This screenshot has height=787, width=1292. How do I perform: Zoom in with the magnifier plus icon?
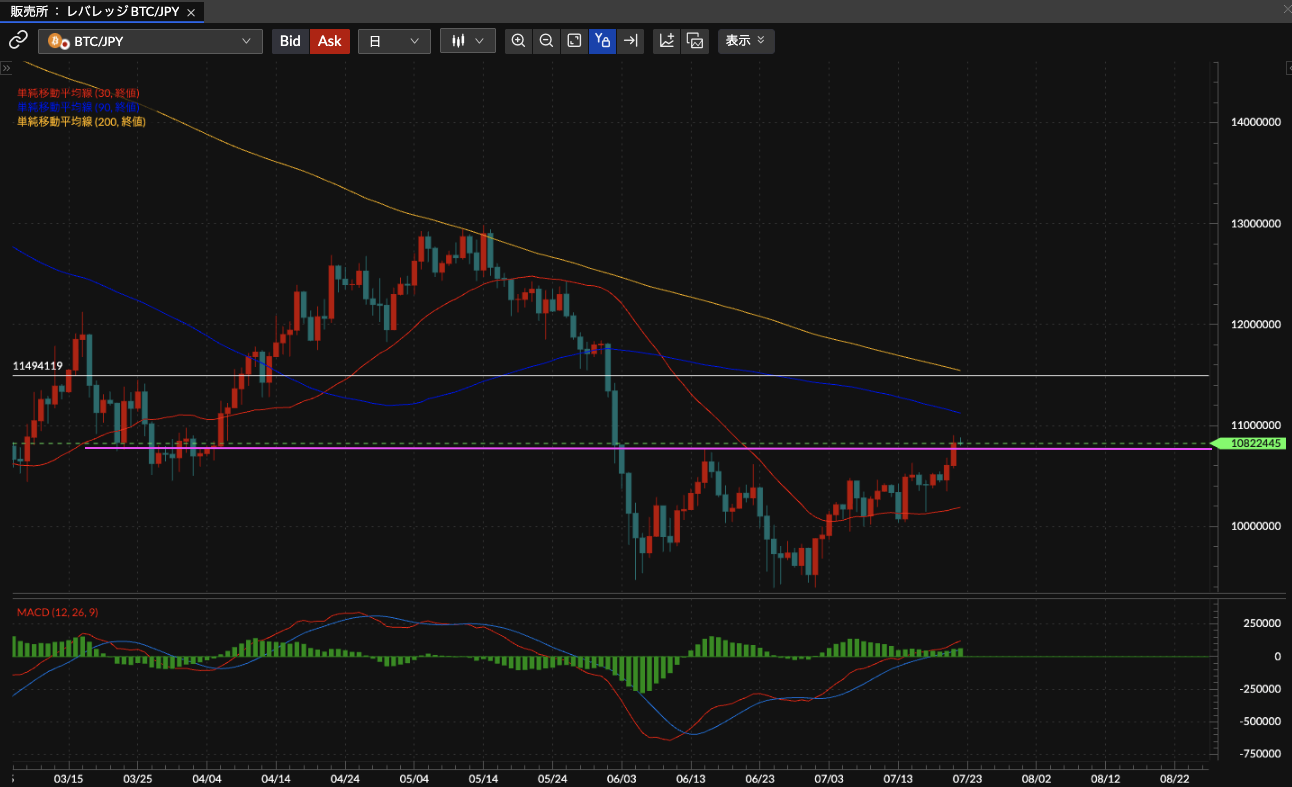pyautogui.click(x=518, y=41)
